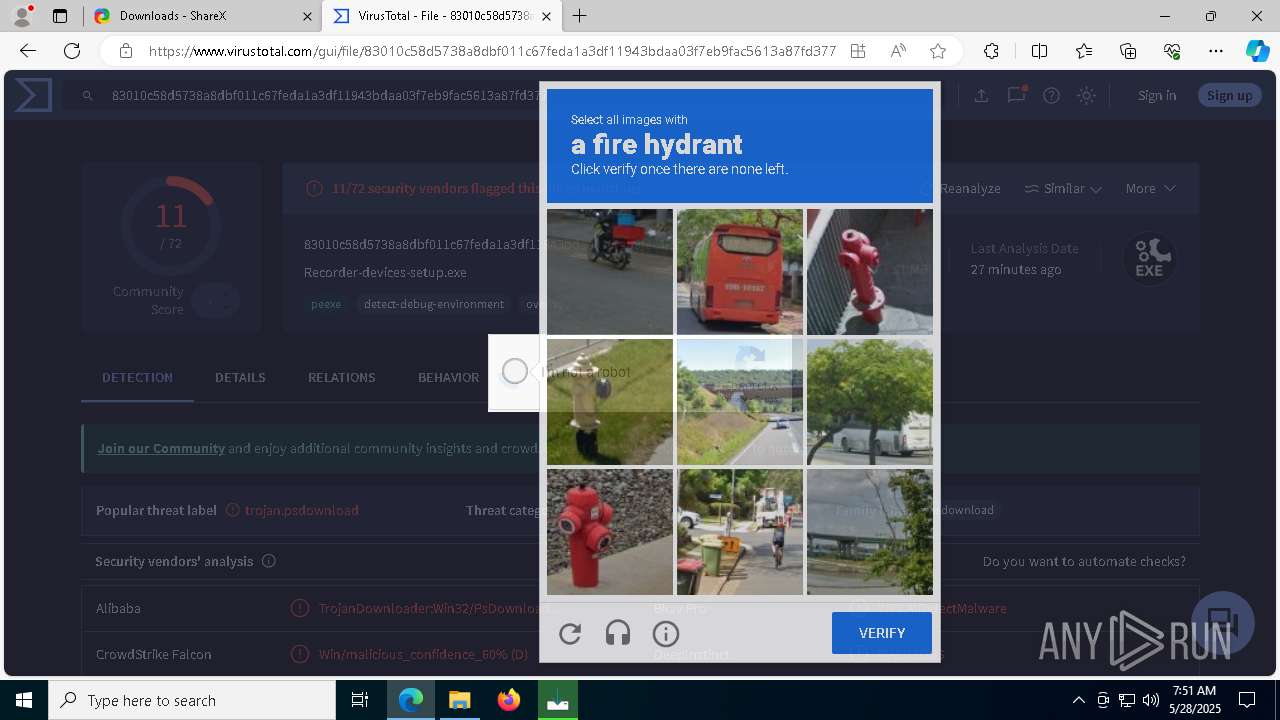
Task: Click the detect-debug-environment tag
Action: [x=434, y=304]
